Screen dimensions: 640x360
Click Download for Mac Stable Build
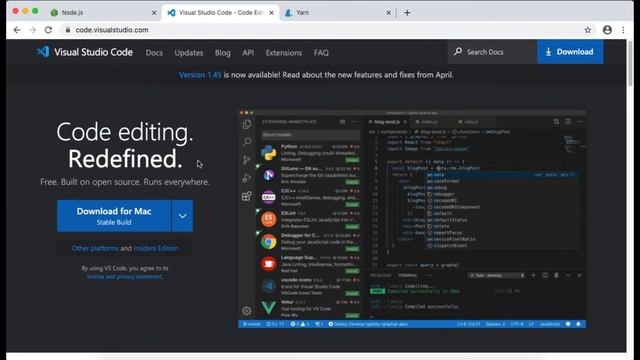[x=114, y=216]
